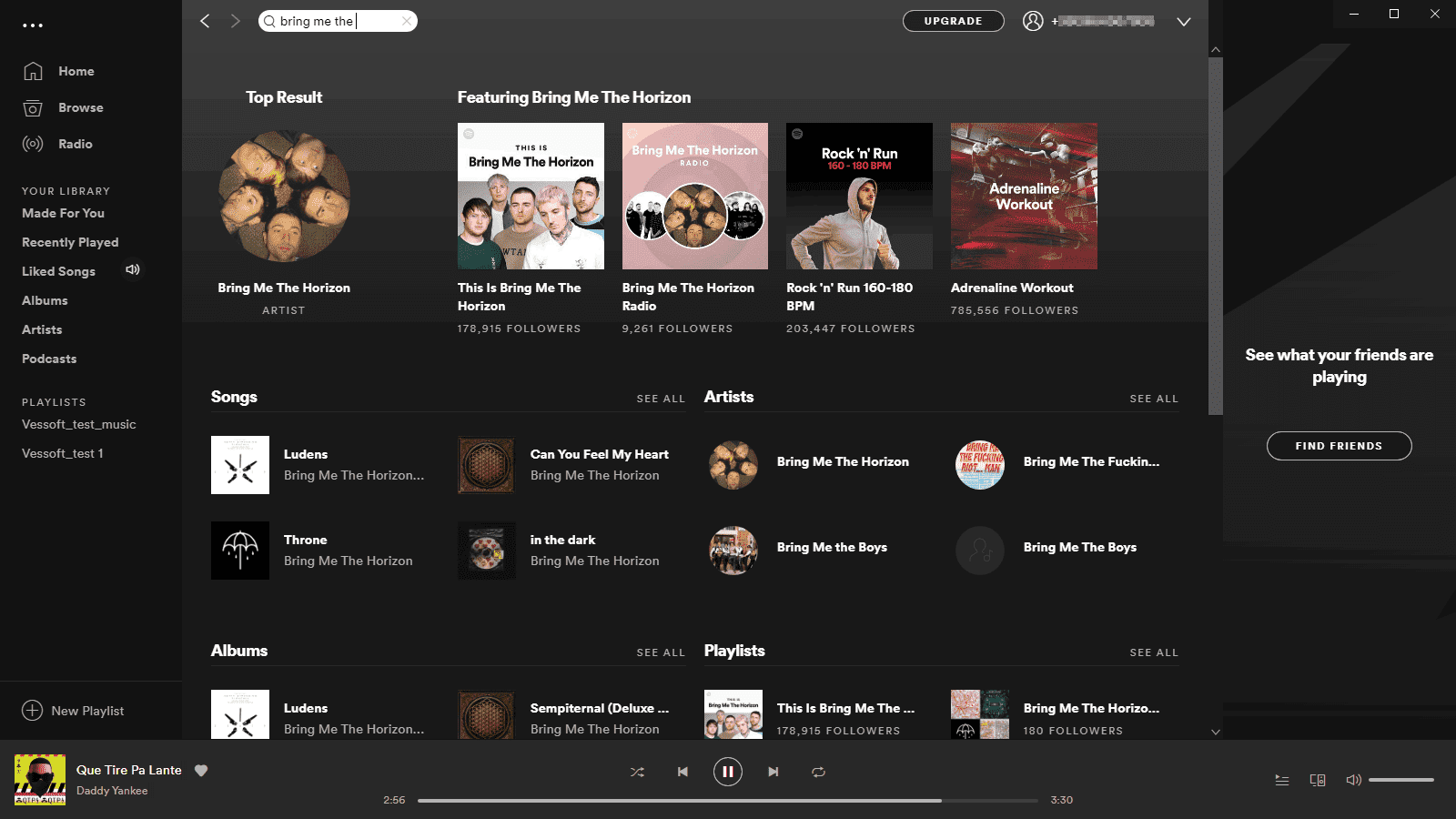Open the three-dot app menu
The width and height of the screenshot is (1456, 819).
point(33,25)
